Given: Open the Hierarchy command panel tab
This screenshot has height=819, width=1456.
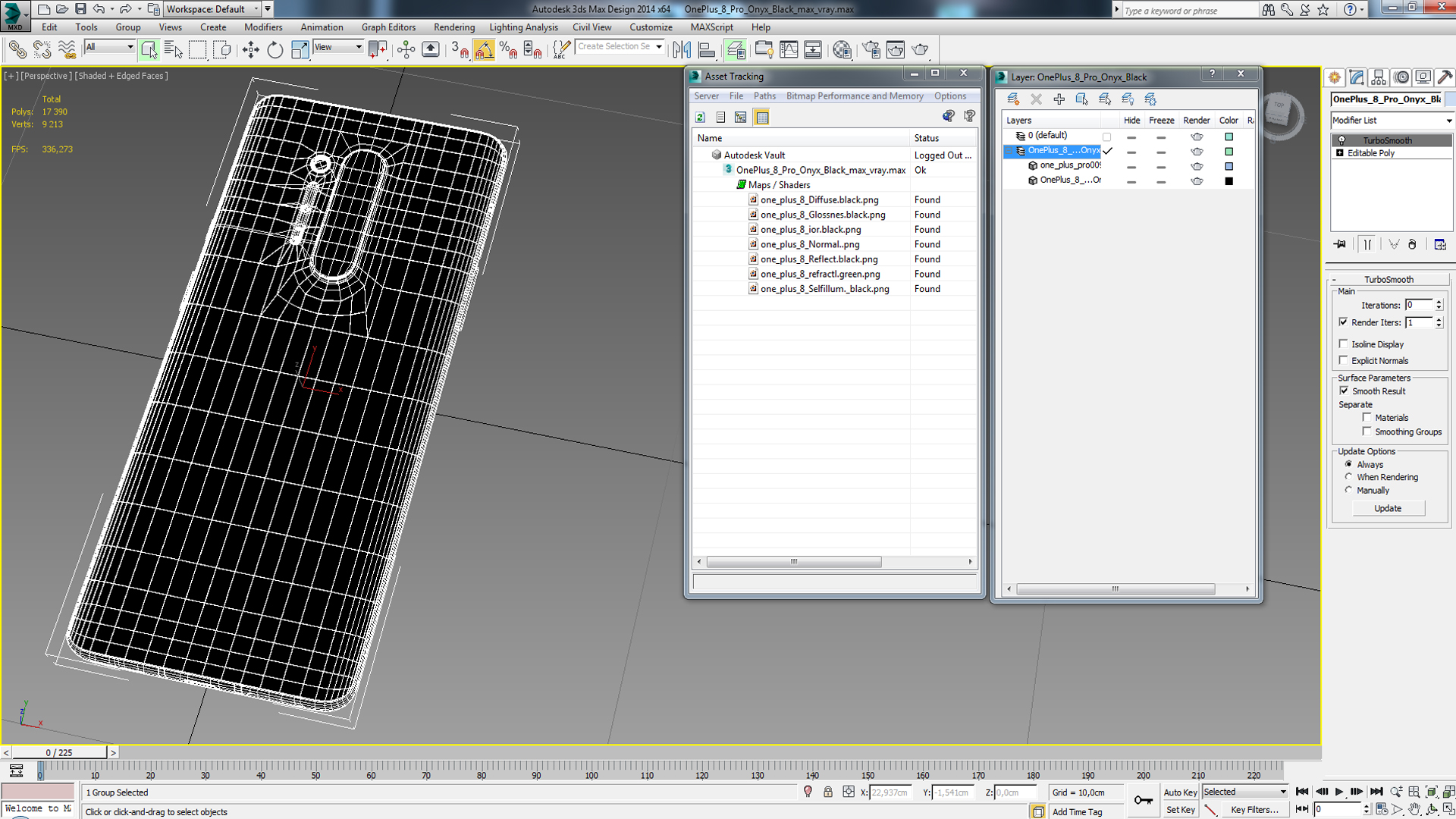Looking at the screenshot, I should [x=1379, y=77].
